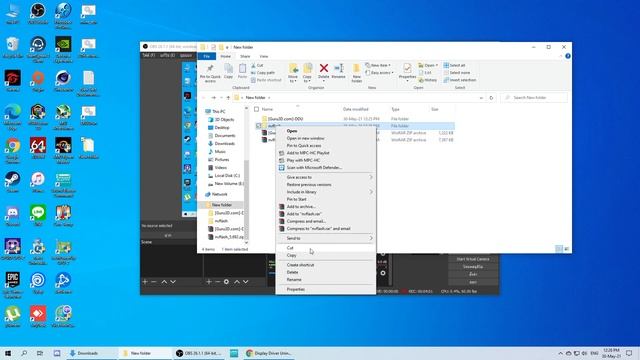Choose Open in the context menu
The image size is (640, 360).
click(326, 131)
